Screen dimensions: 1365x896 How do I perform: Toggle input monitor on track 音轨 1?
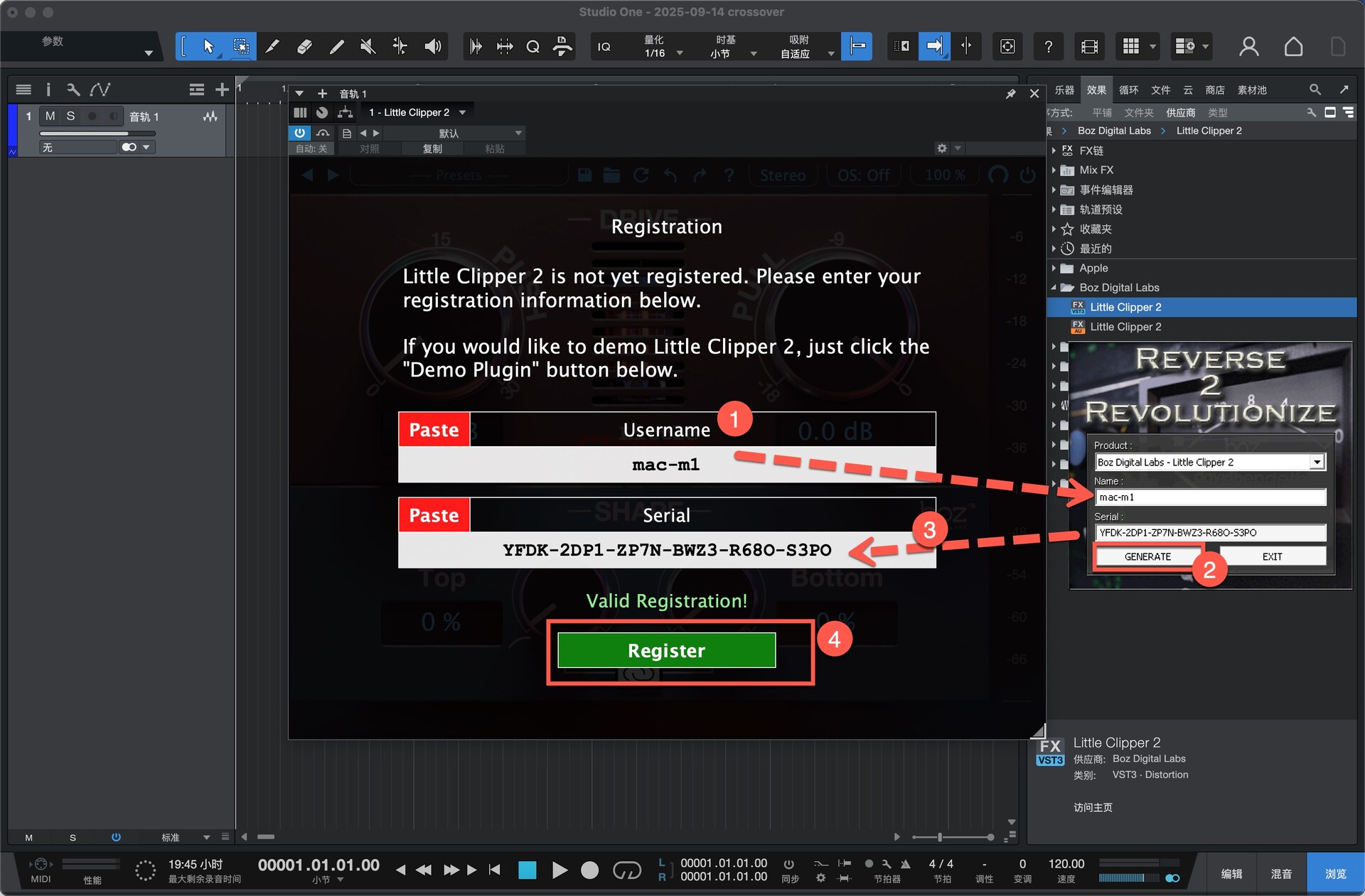tap(113, 116)
